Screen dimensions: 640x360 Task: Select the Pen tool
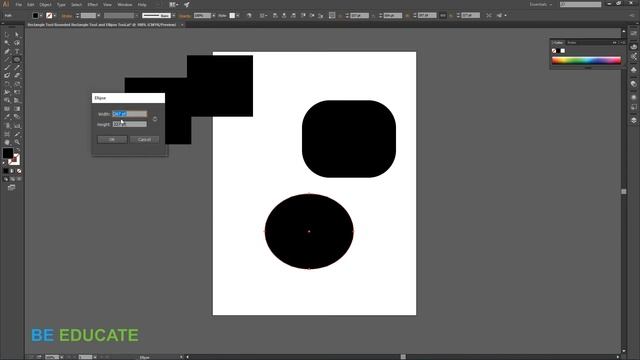pos(7,51)
